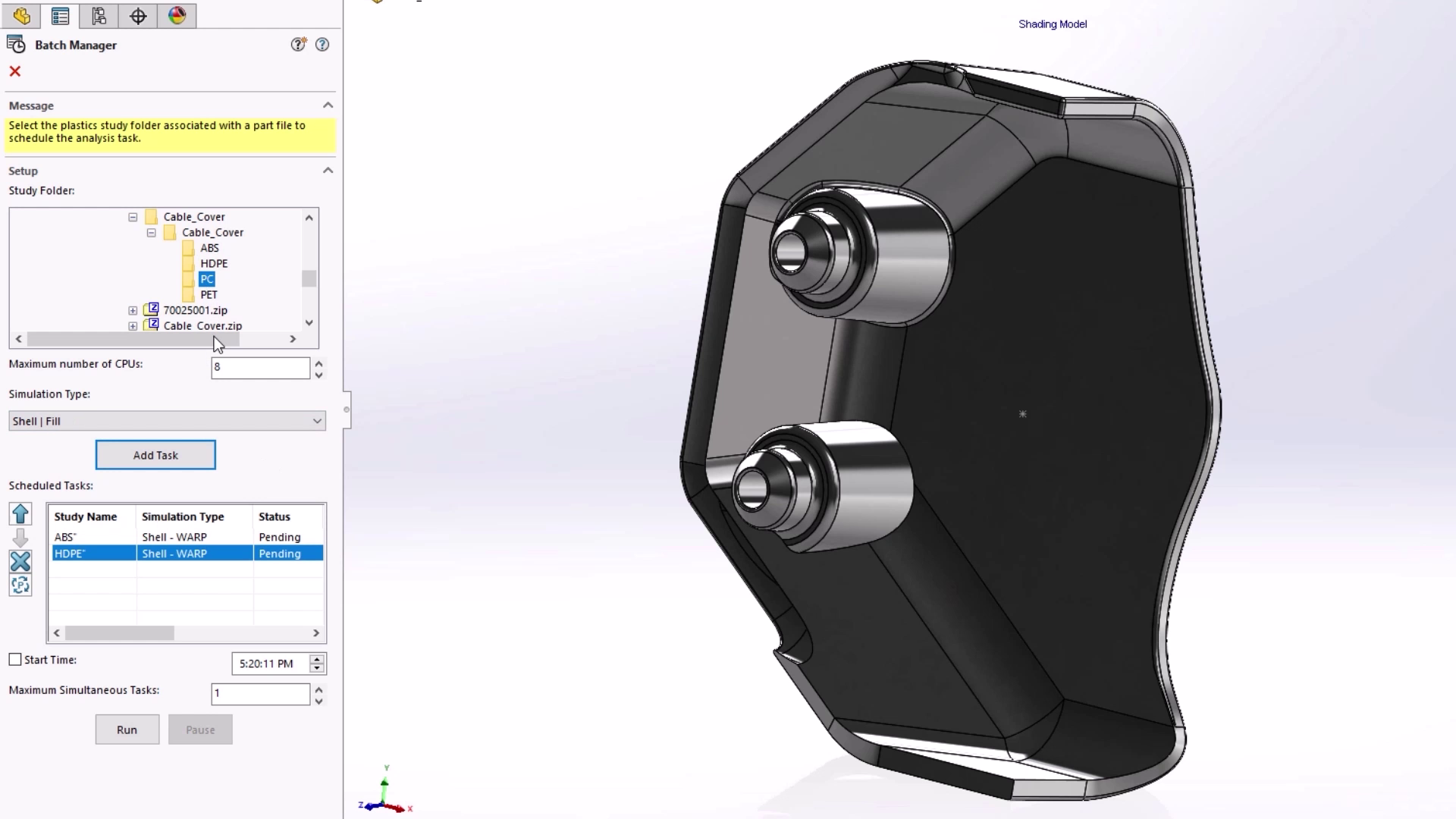Move the selected task down

[20, 538]
